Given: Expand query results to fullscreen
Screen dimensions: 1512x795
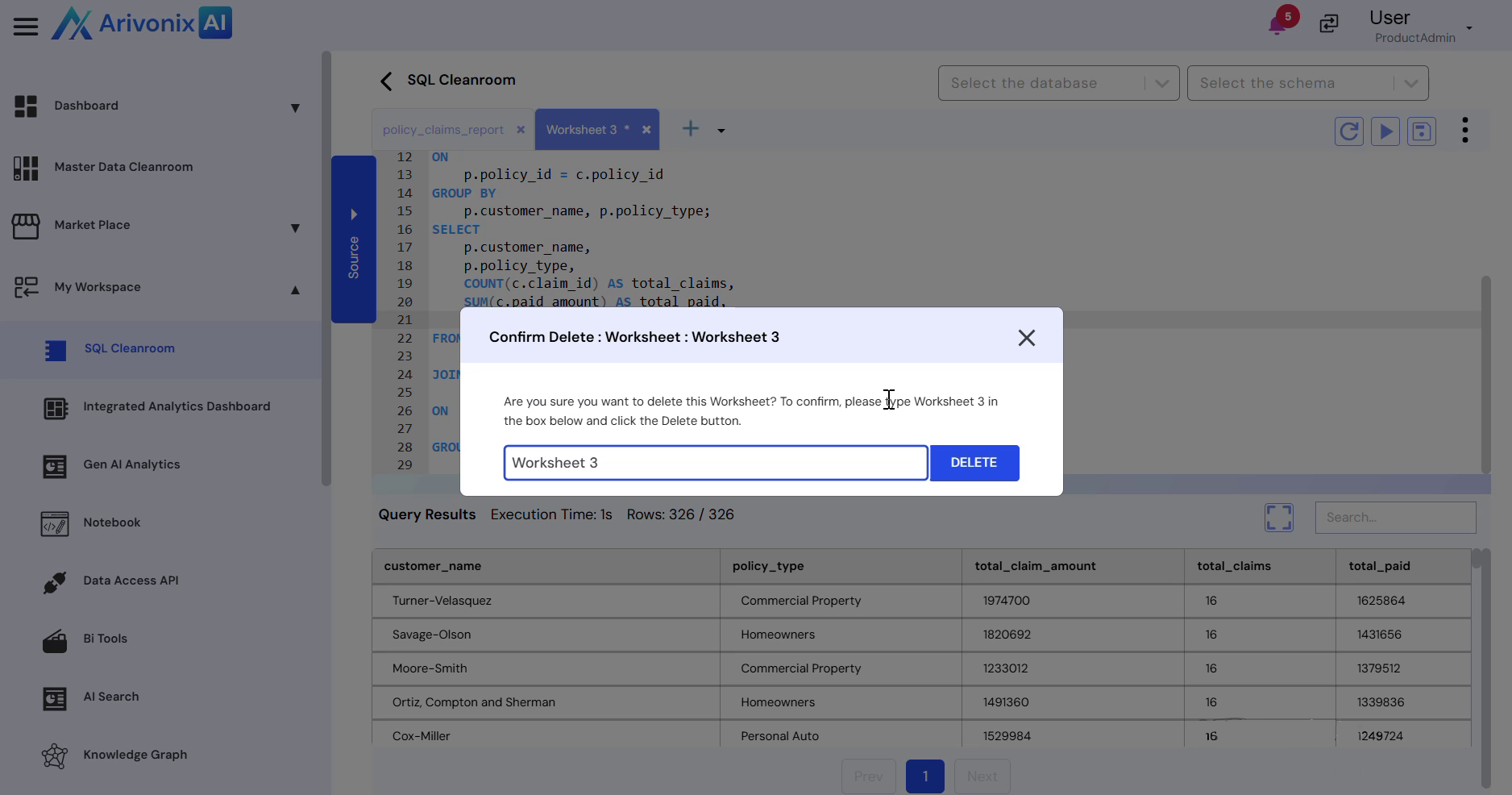Looking at the screenshot, I should tap(1278, 518).
